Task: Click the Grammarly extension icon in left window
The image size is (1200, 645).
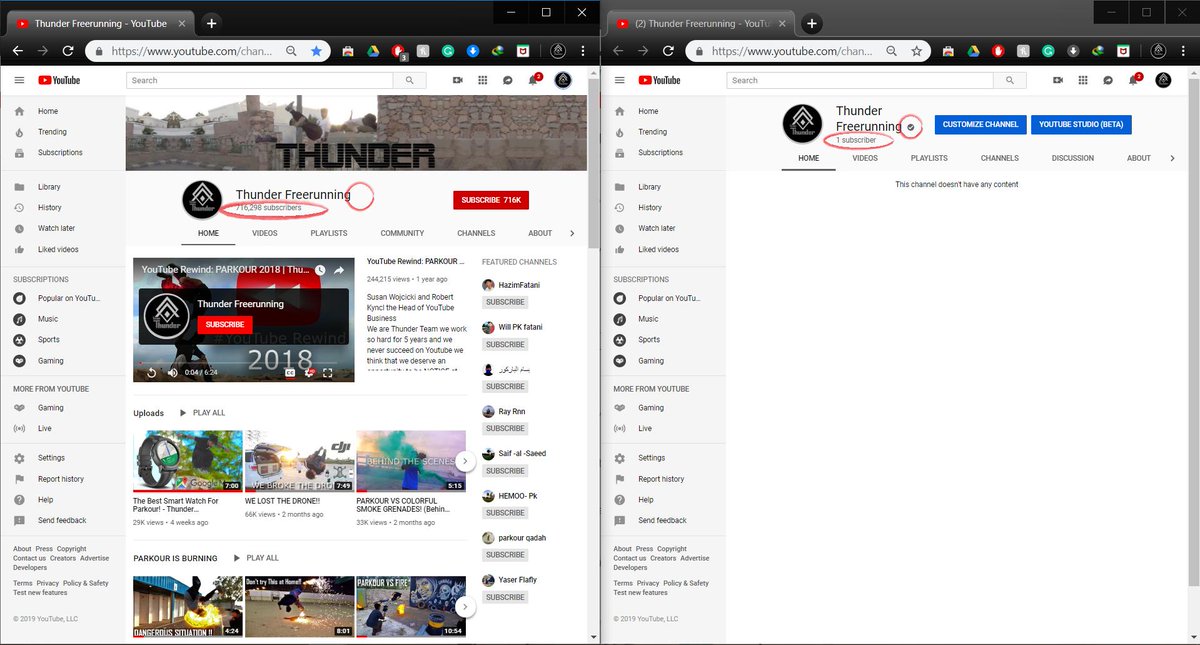Action: (x=448, y=50)
